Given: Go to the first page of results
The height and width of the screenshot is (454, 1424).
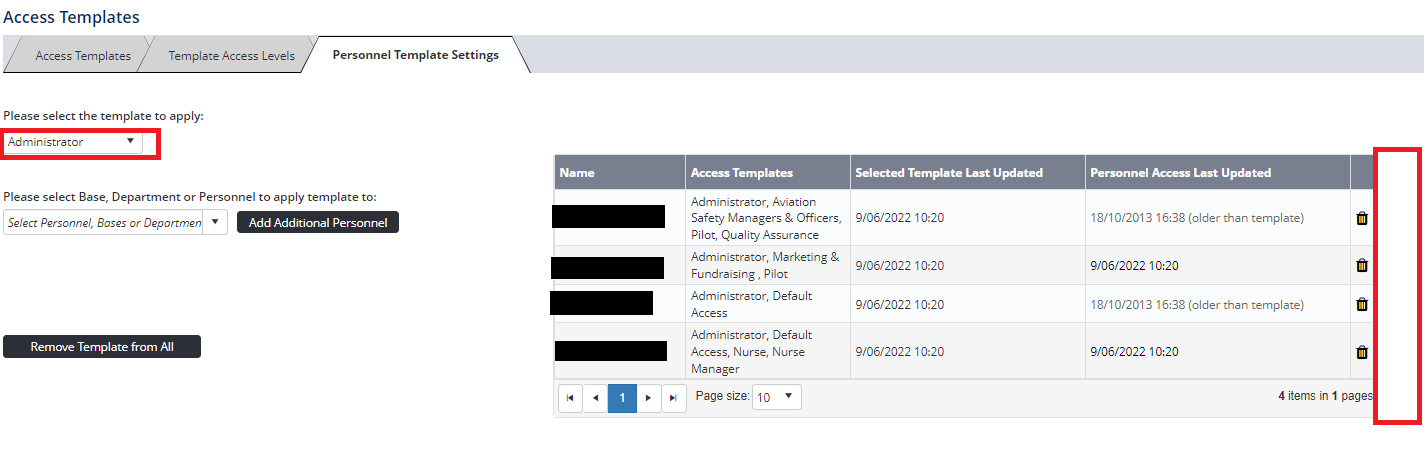Looking at the screenshot, I should [569, 398].
